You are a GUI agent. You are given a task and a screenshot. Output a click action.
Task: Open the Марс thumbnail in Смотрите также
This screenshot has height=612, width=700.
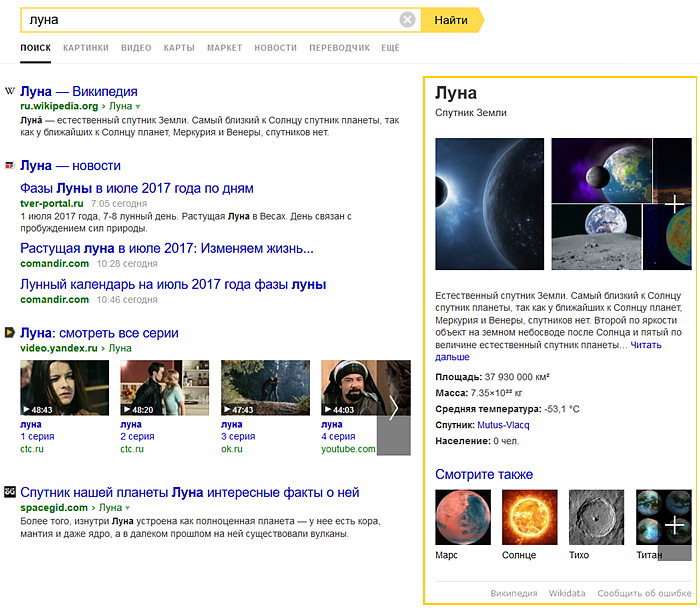pos(463,517)
